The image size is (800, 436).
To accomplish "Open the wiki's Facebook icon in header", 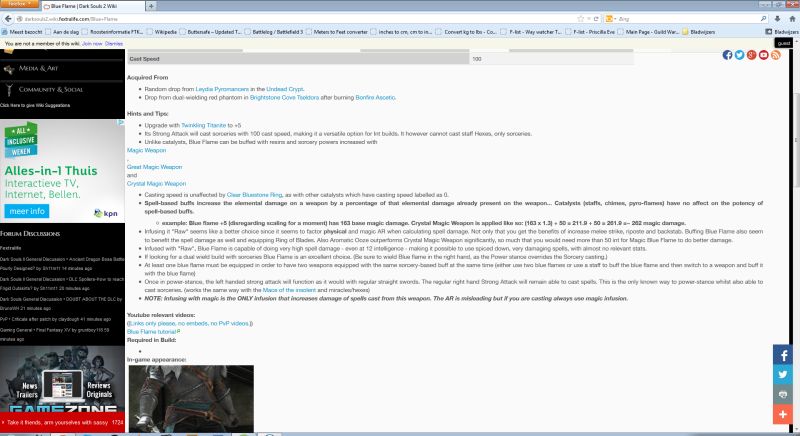I will coord(727,55).
